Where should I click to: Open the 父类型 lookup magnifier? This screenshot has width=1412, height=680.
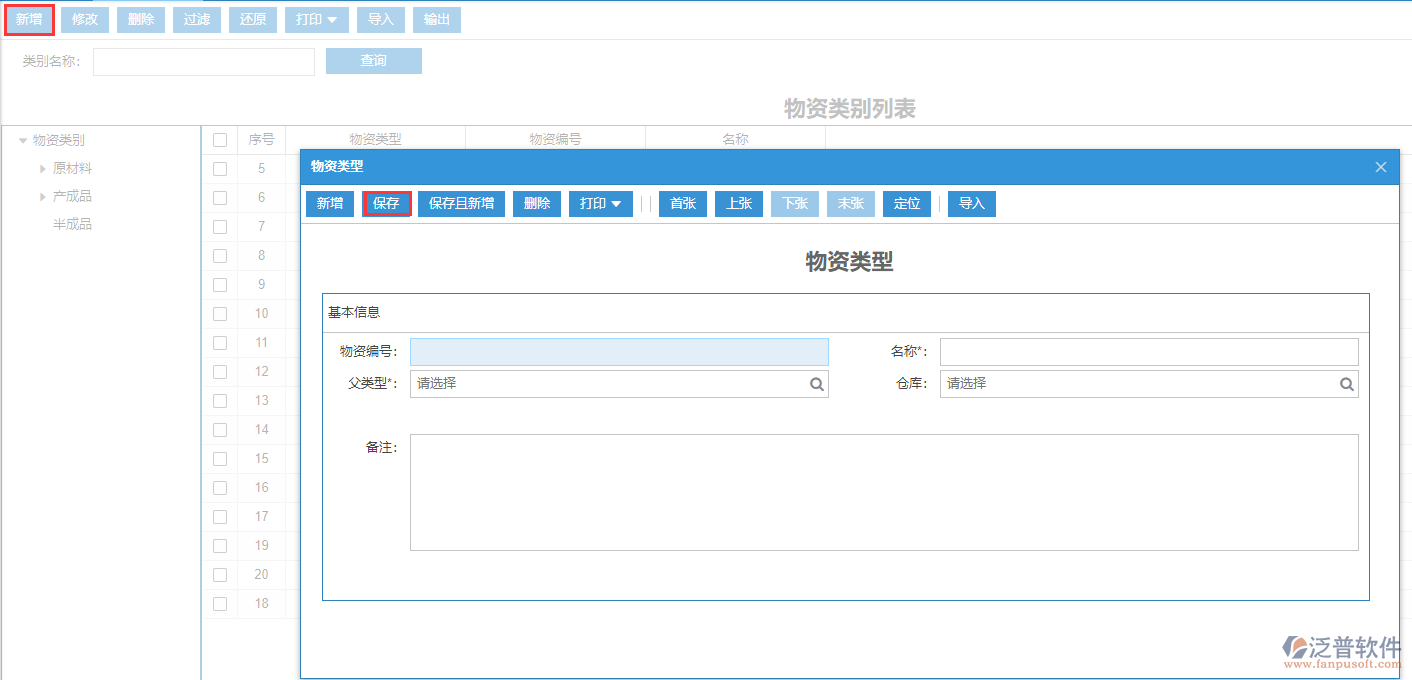coord(817,383)
